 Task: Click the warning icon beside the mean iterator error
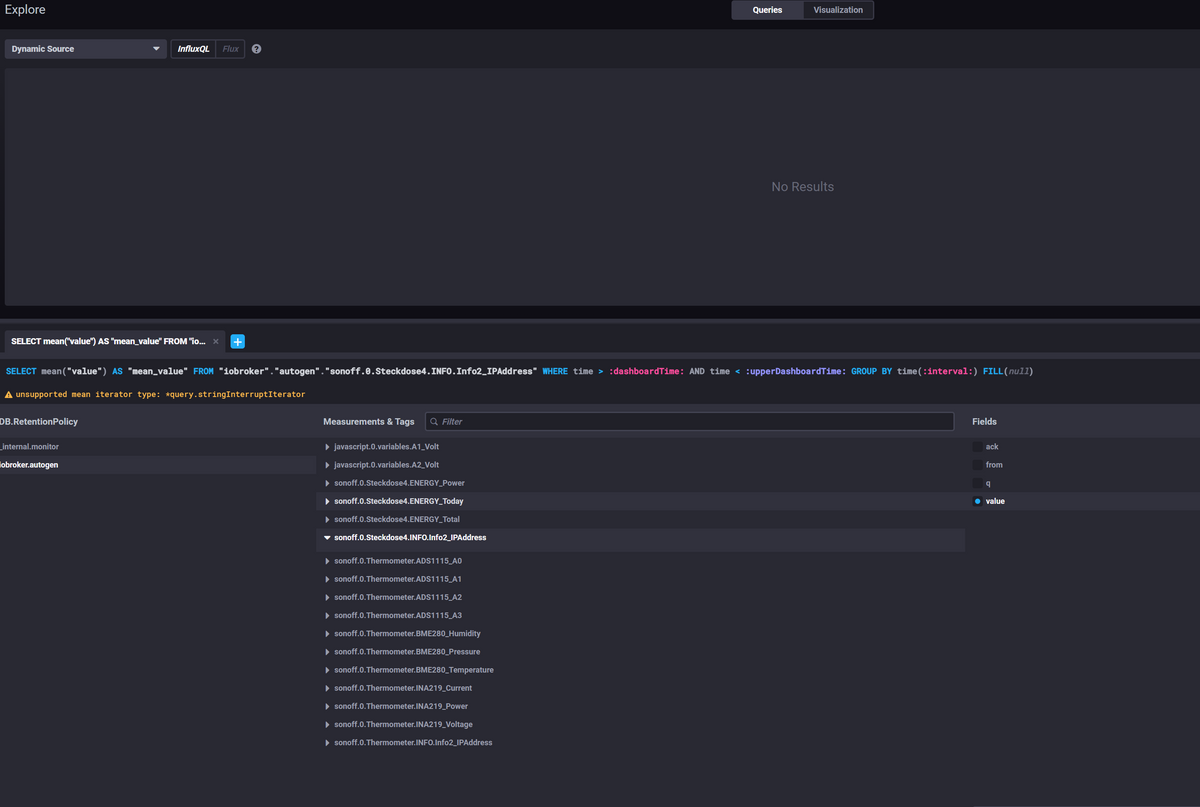point(8,394)
